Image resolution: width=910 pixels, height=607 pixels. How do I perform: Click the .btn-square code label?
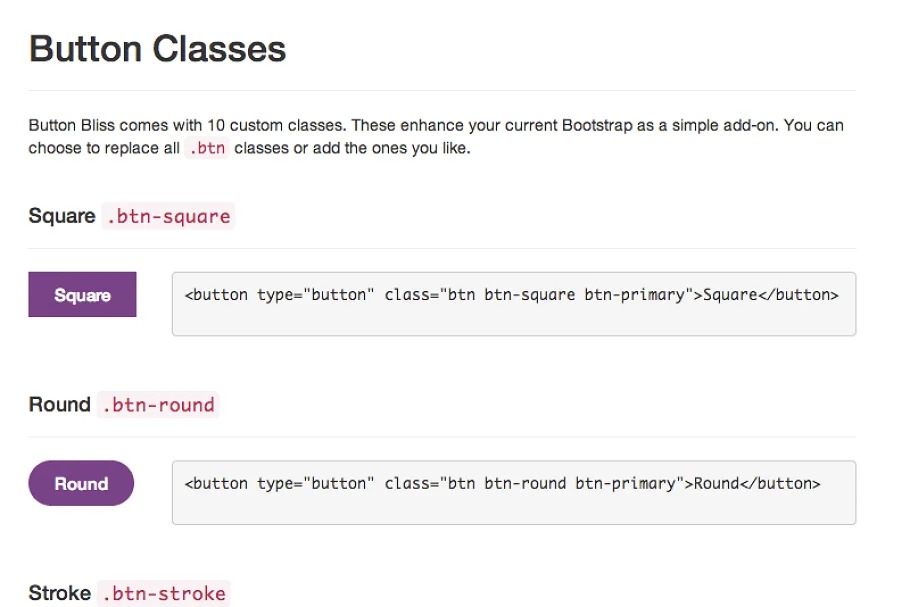[168, 217]
